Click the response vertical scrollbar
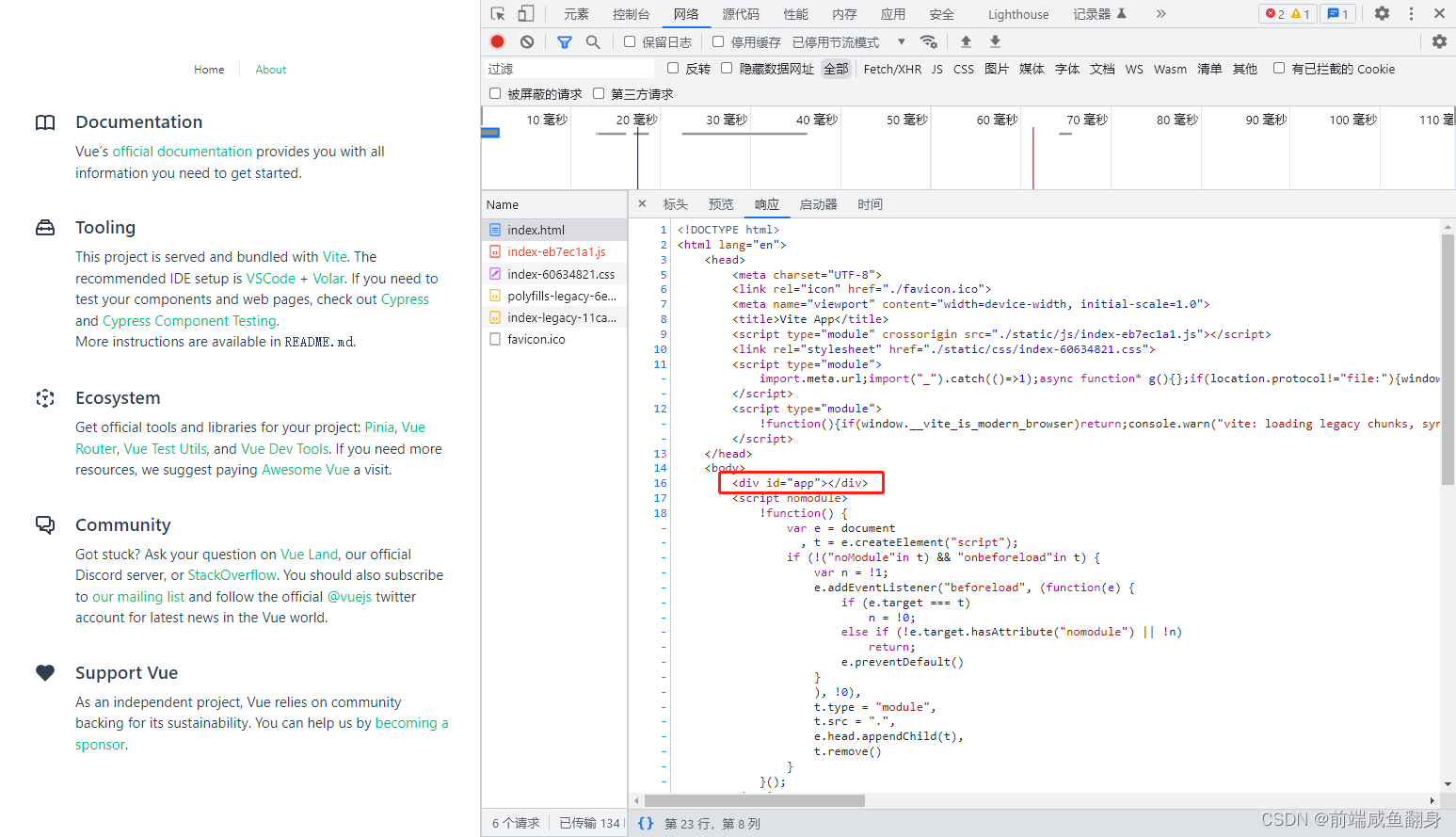Screen dimensions: 1456x837 [1448, 360]
